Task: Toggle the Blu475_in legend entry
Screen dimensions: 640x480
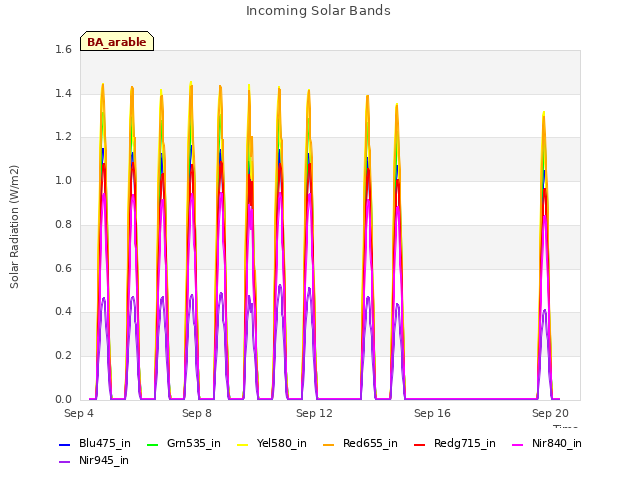Action: [95, 443]
